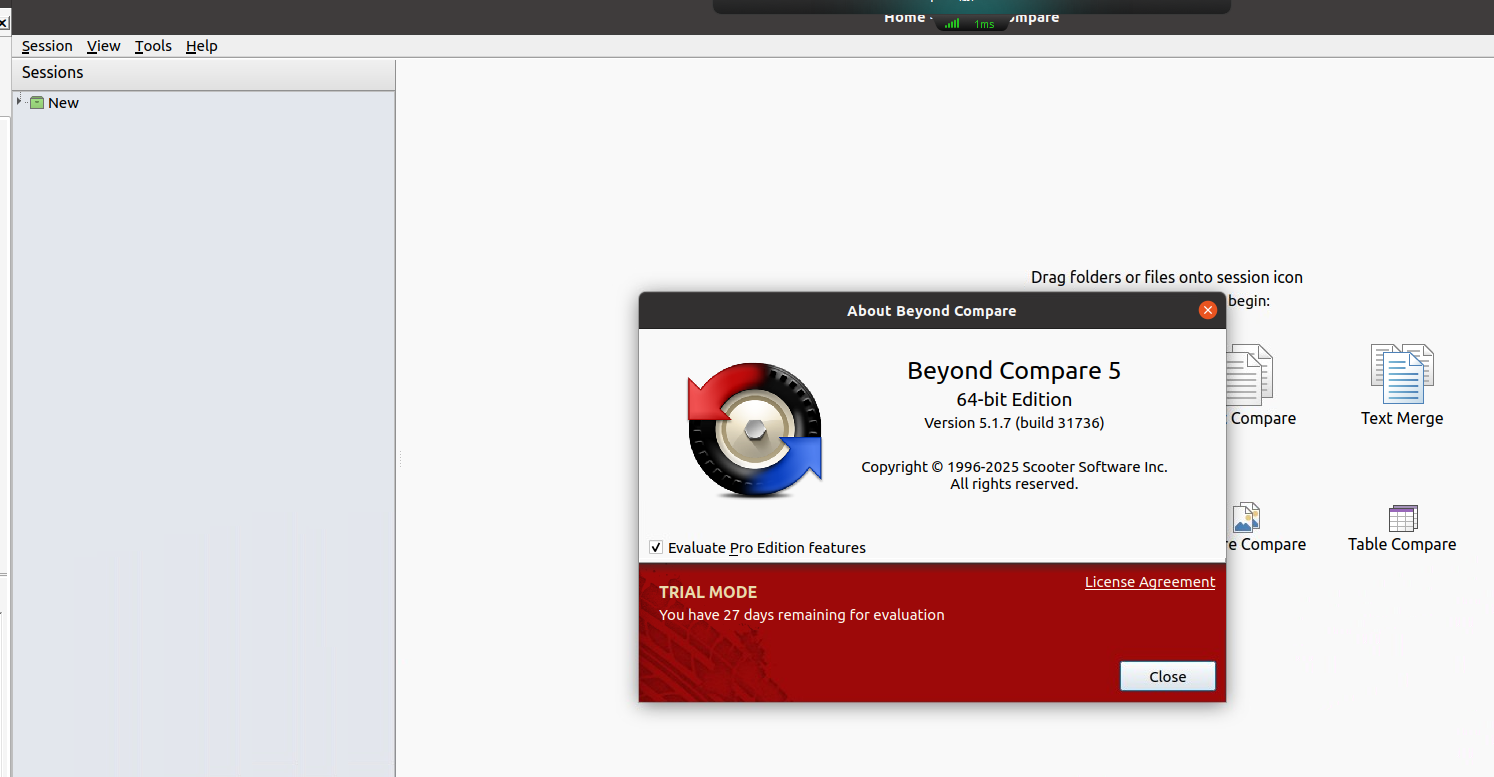Viewport: 1494px width, 777px height.
Task: Open the View menu
Action: [103, 46]
